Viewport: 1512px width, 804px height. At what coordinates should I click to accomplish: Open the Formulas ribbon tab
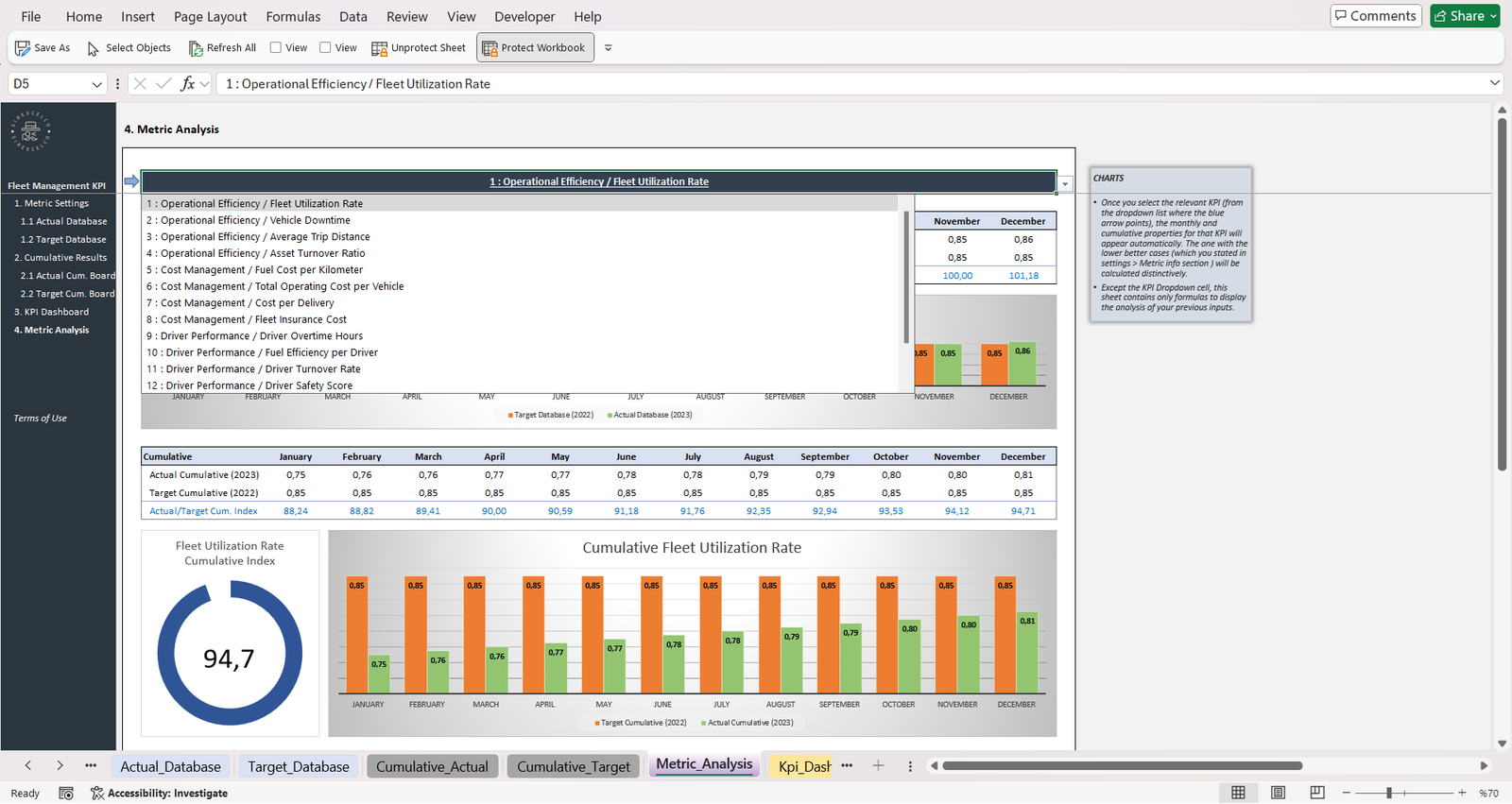click(x=293, y=16)
